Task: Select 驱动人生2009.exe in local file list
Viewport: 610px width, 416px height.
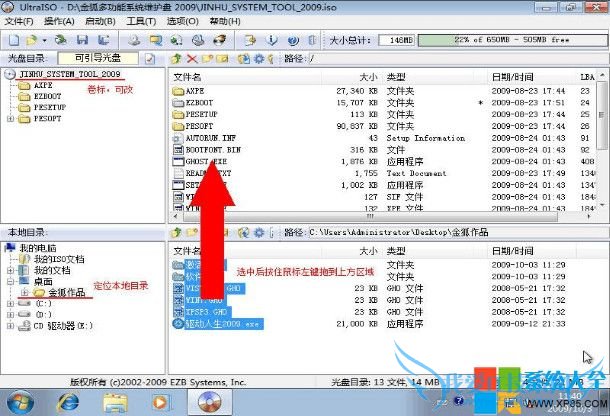Action: click(x=224, y=324)
